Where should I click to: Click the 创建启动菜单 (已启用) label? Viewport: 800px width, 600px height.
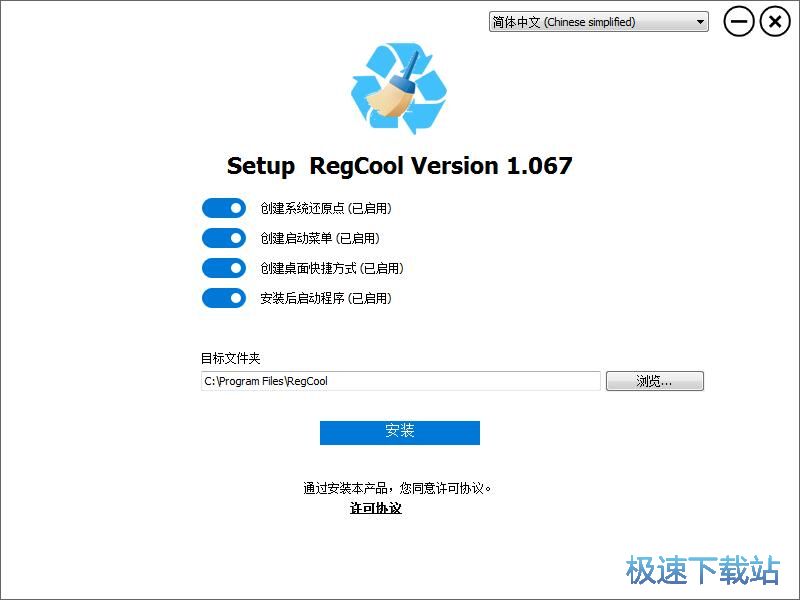coord(320,238)
